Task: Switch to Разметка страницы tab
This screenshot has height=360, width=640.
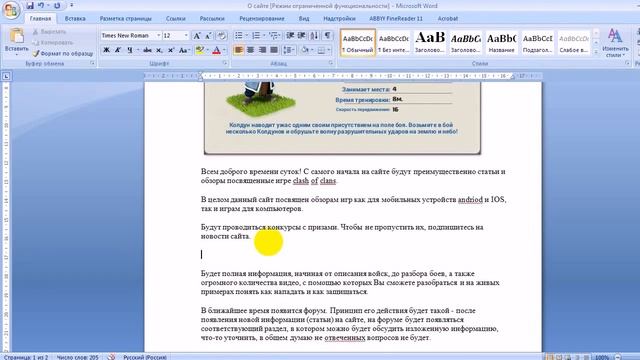Action: tap(126, 19)
